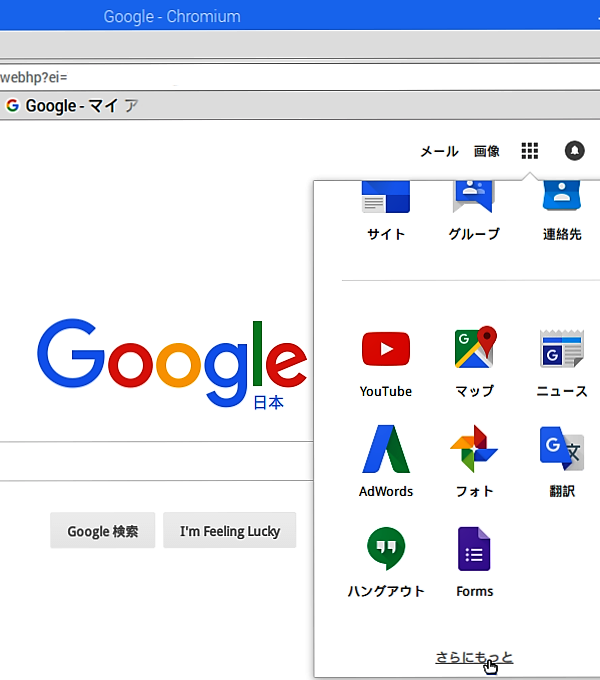The image size is (600, 680).
Task: Open the Google Forms icon
Action: pos(474,549)
